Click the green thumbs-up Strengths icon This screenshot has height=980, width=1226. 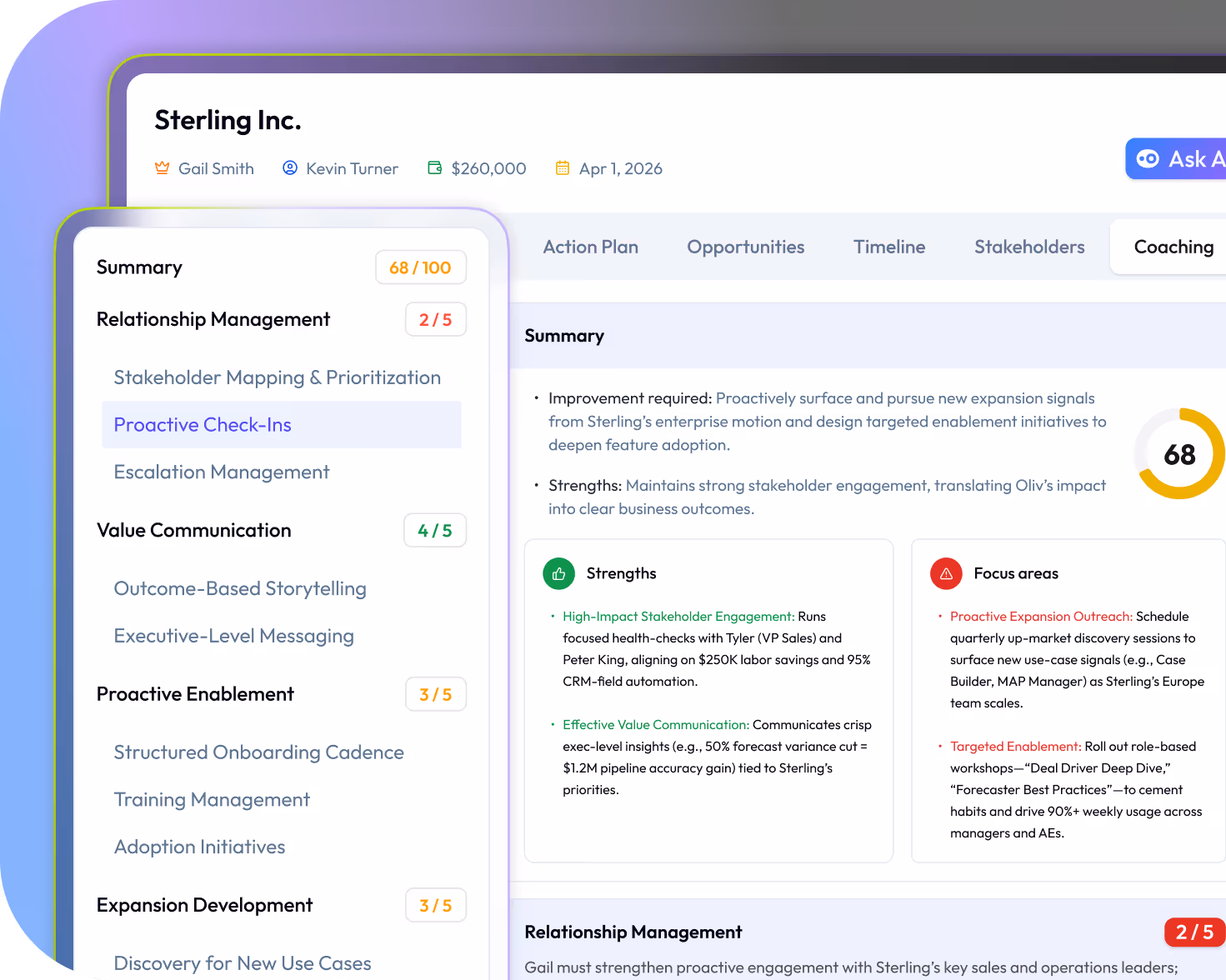[559, 573]
